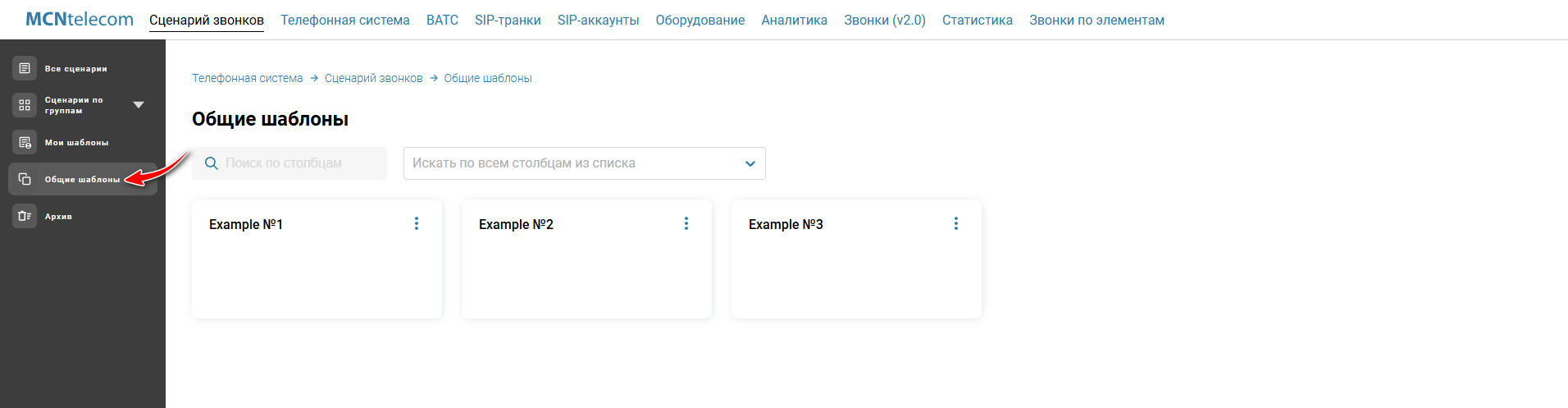Viewport: 1568px width, 408px height.
Task: Click the MCNtelecom logo
Action: pyautogui.click(x=80, y=20)
